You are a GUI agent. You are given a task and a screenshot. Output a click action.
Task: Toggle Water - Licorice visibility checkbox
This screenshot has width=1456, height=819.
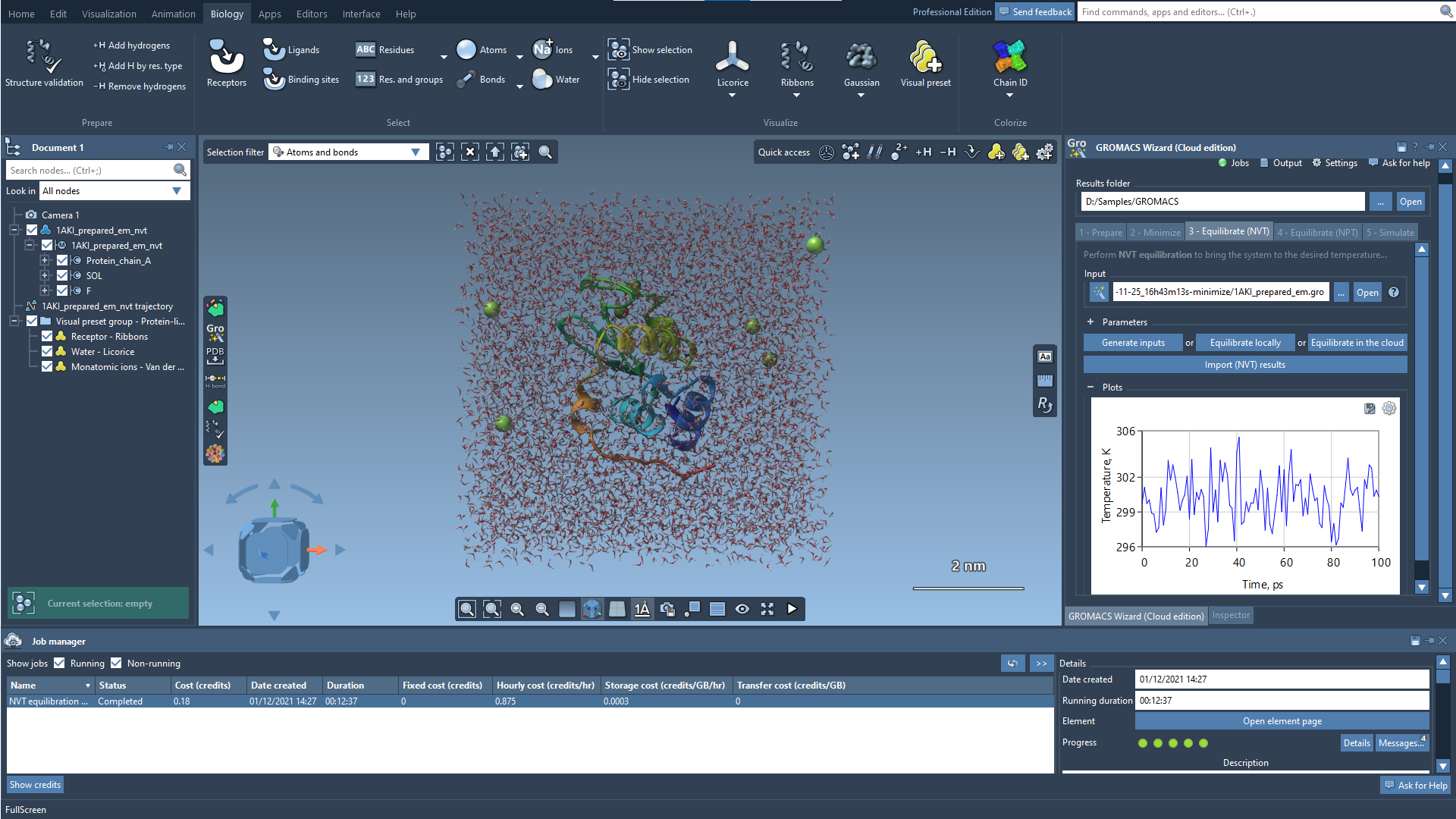pyautogui.click(x=47, y=352)
